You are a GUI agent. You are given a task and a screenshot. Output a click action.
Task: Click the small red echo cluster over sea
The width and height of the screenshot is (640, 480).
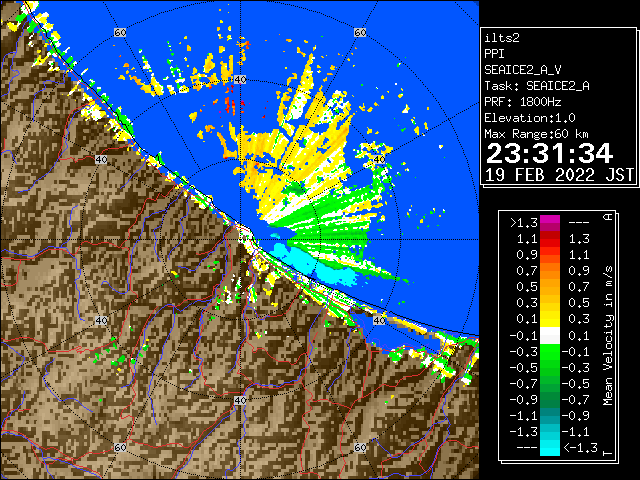click(x=231, y=105)
